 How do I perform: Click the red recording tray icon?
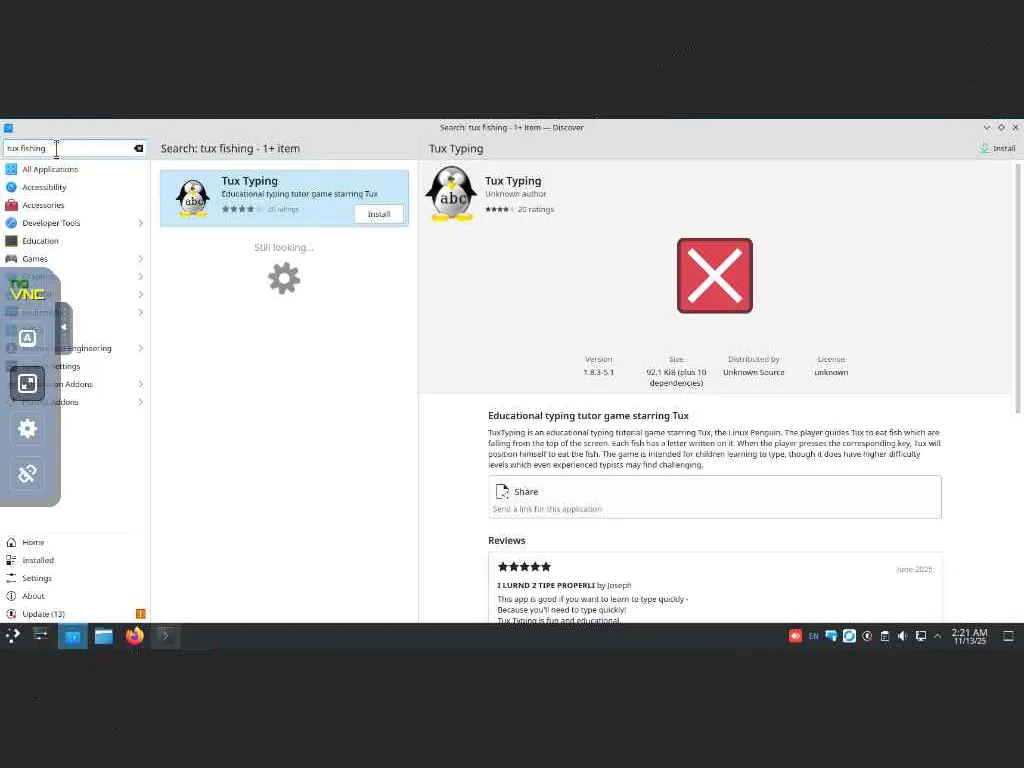pos(795,636)
